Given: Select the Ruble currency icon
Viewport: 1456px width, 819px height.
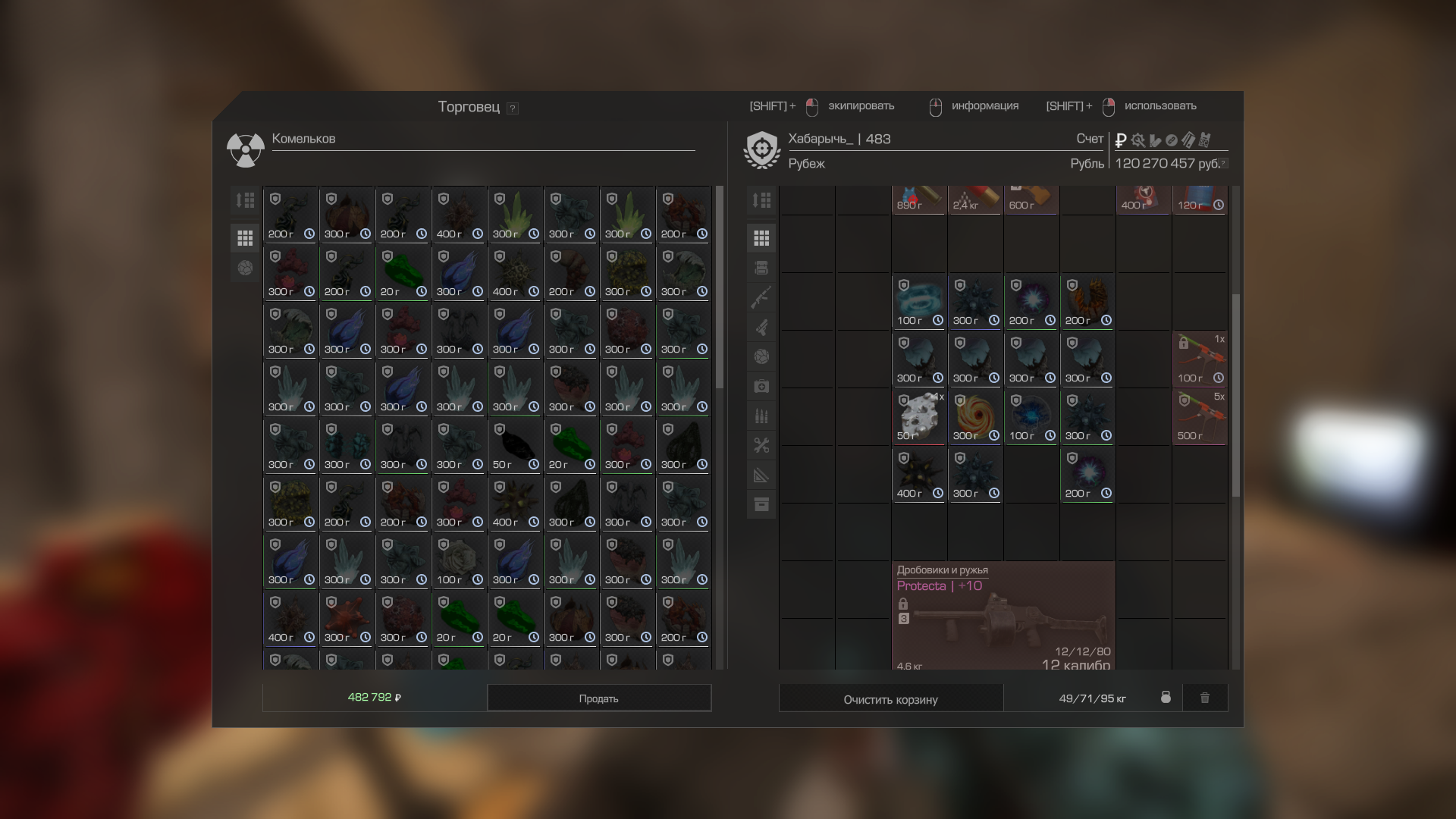Looking at the screenshot, I should tap(1121, 140).
